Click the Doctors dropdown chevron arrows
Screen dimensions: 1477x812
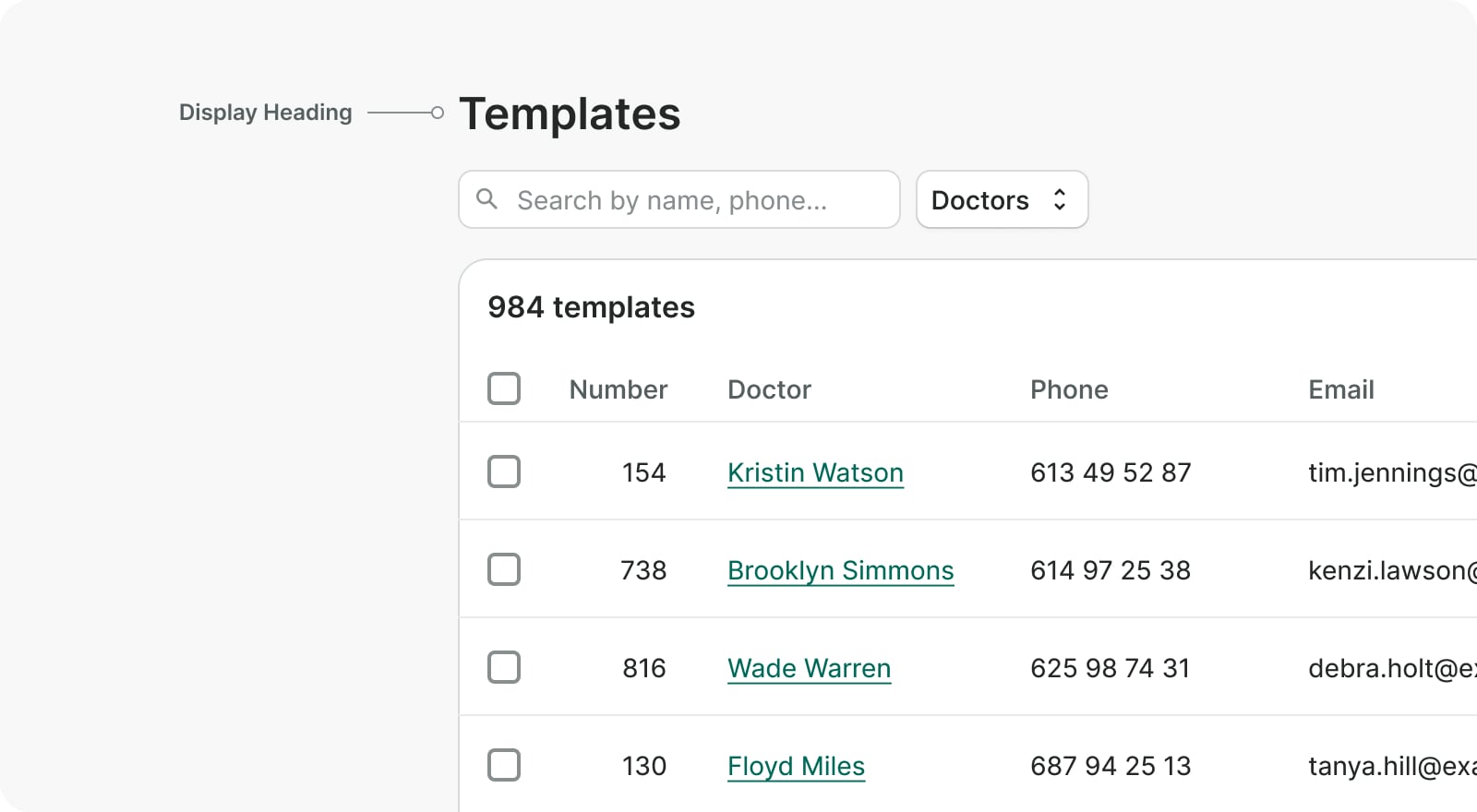click(x=1060, y=199)
